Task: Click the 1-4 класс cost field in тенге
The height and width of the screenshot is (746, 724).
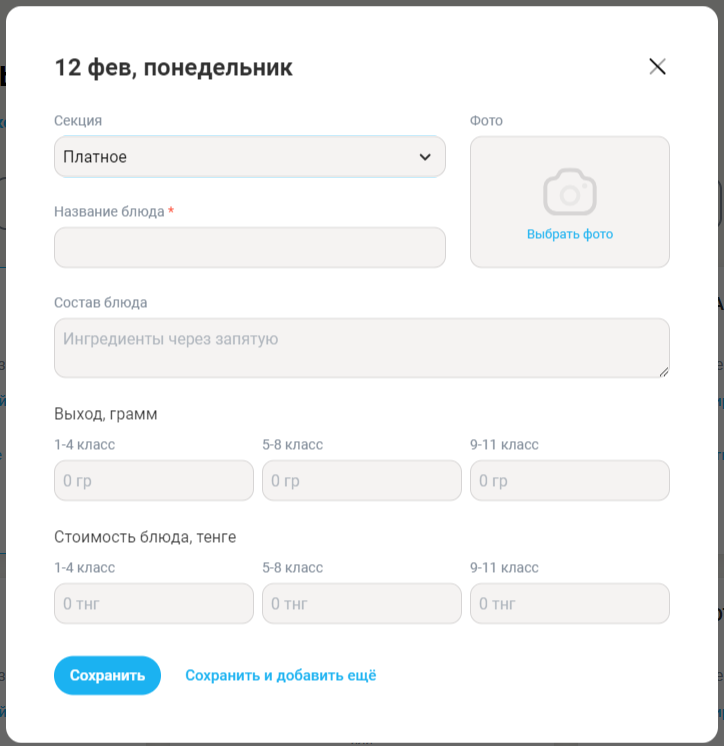Action: (x=153, y=604)
